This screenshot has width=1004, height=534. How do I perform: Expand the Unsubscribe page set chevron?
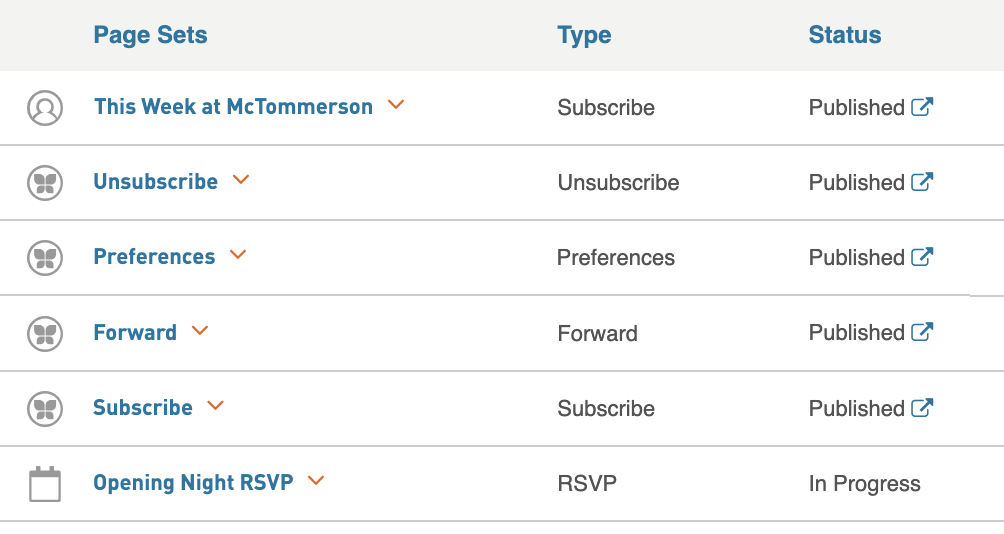[x=241, y=180]
